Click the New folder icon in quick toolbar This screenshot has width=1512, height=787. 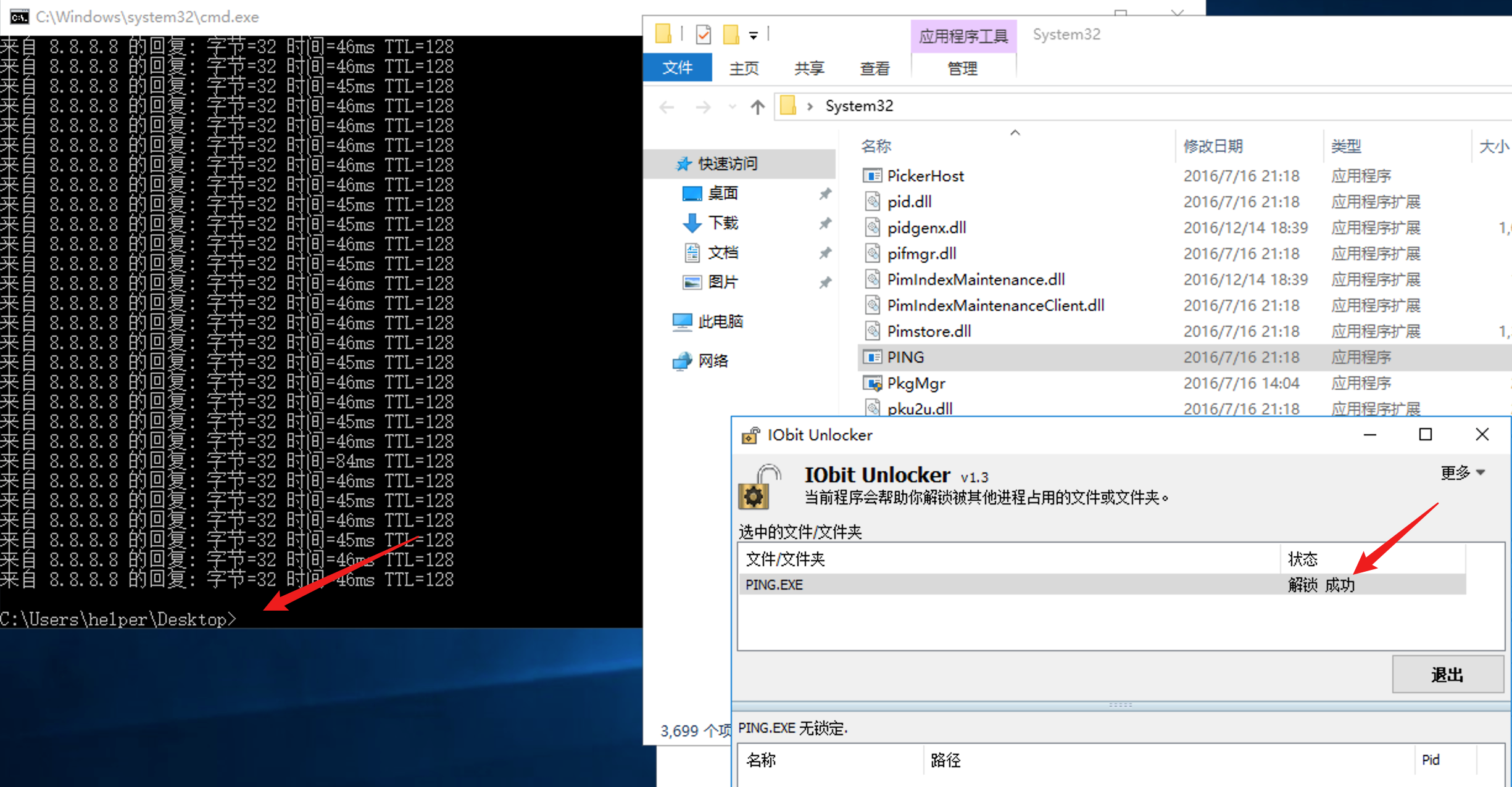tap(731, 35)
